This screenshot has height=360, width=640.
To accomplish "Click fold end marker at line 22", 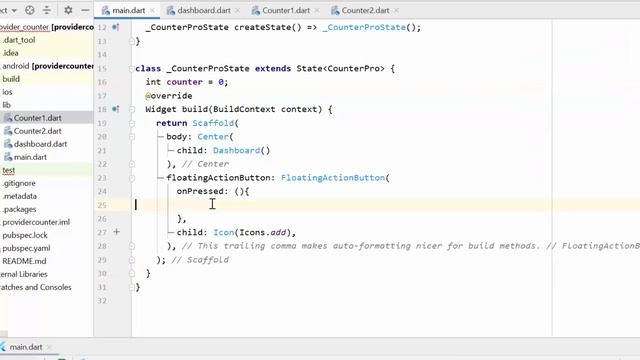I will 132,164.
